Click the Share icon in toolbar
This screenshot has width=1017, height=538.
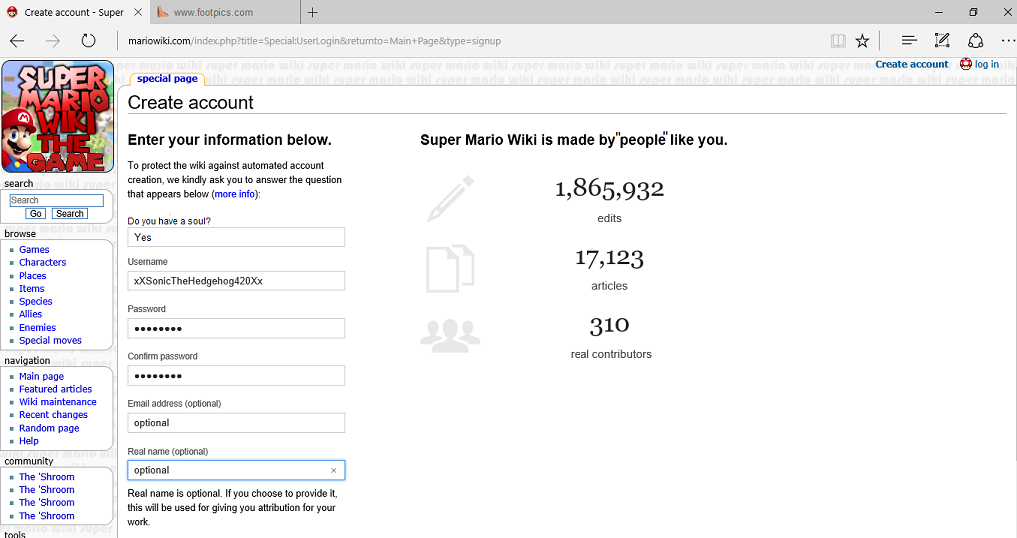click(975, 41)
